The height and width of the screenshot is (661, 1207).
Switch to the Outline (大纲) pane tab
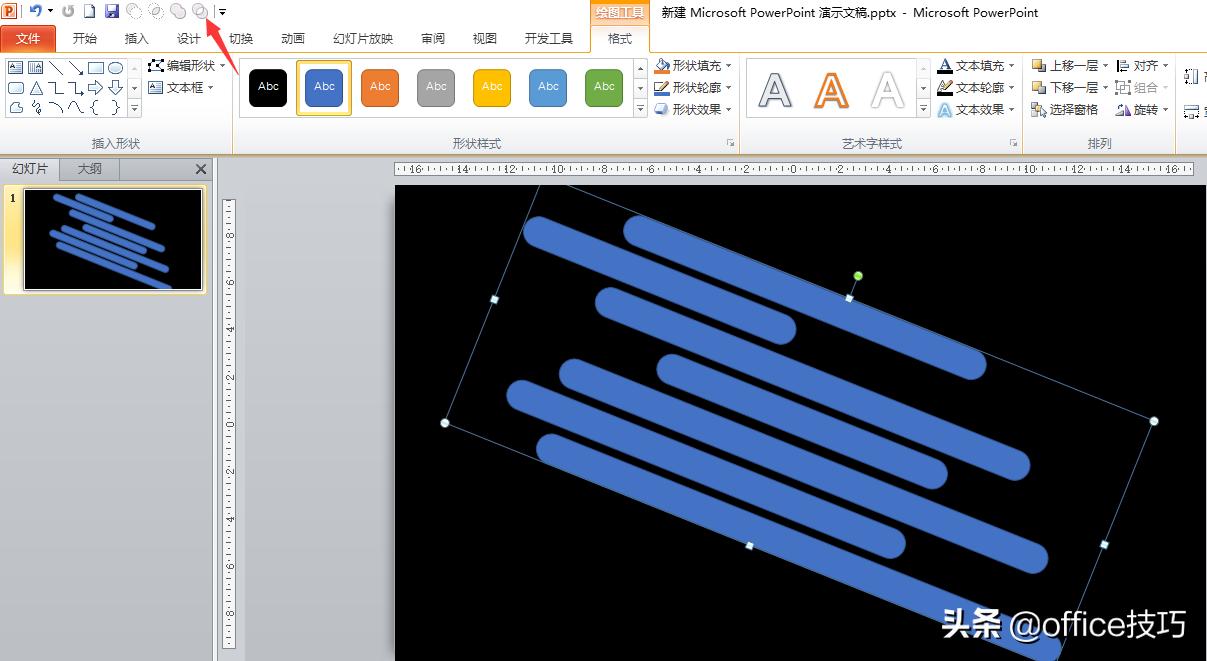tap(90, 169)
